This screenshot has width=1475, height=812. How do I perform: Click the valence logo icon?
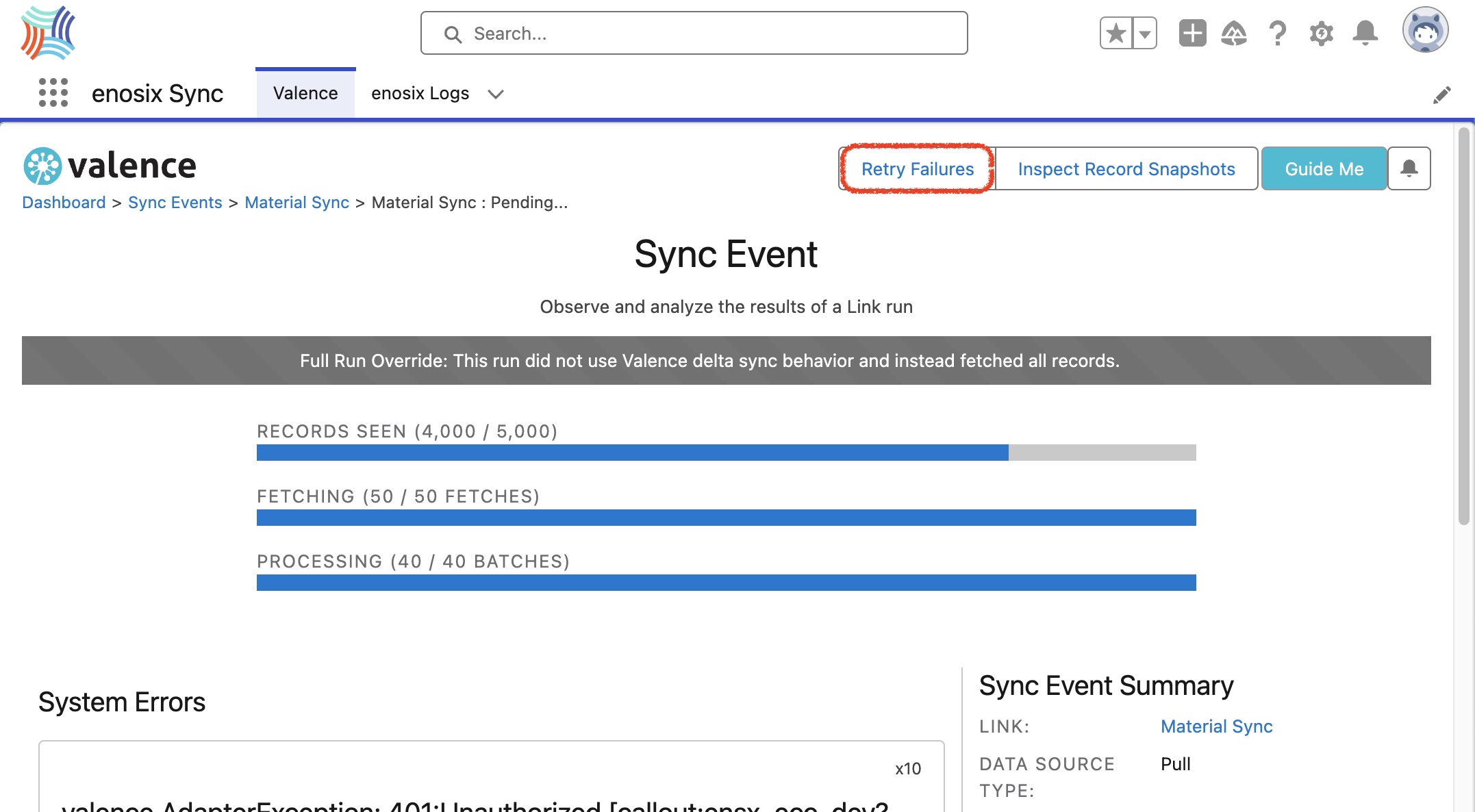point(42,166)
